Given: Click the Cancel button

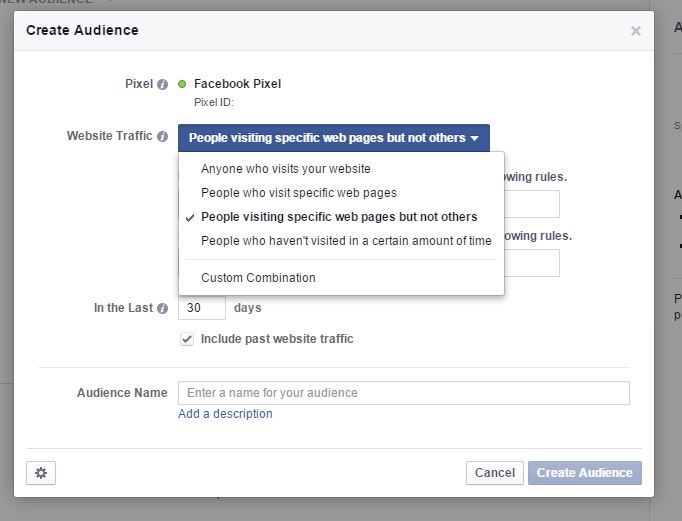Looking at the screenshot, I should coord(495,473).
